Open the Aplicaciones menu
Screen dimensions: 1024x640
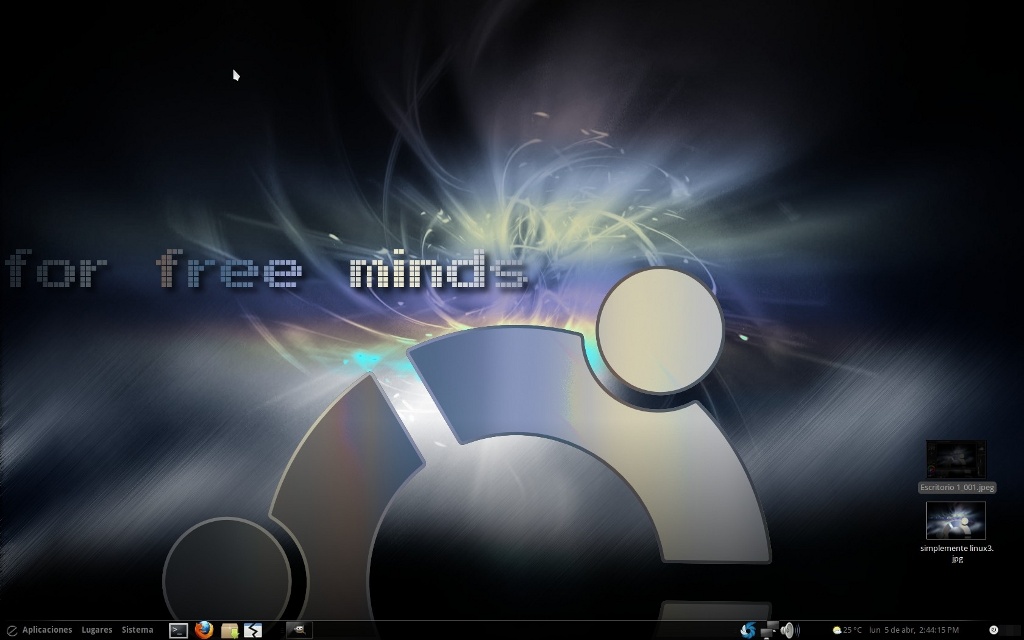tap(47, 630)
